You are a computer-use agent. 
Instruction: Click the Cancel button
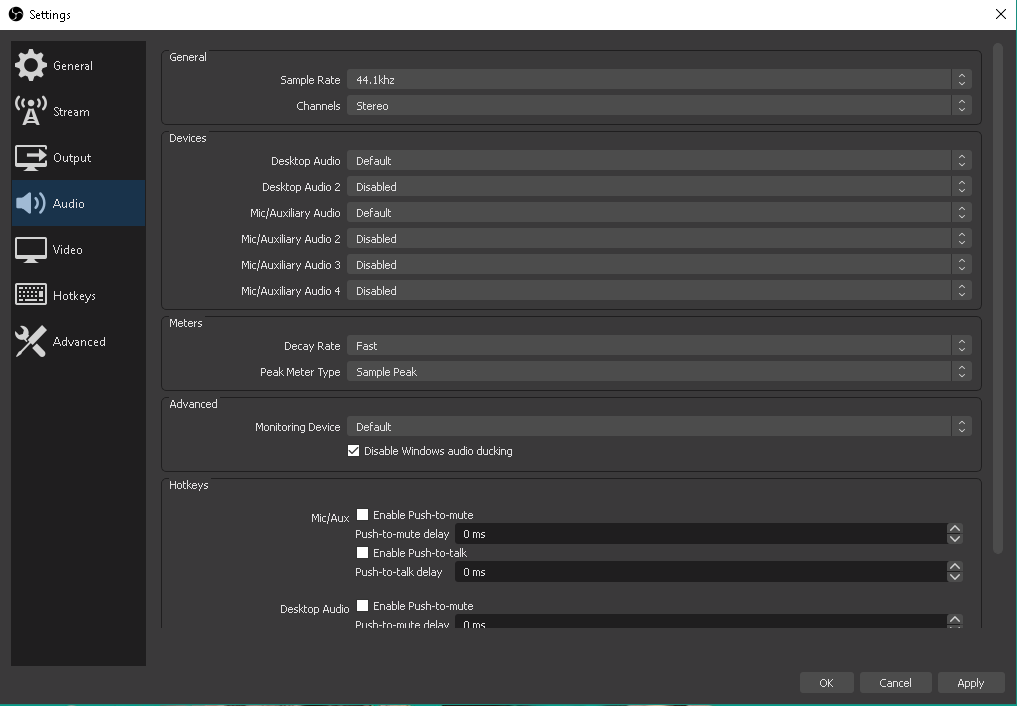click(895, 683)
